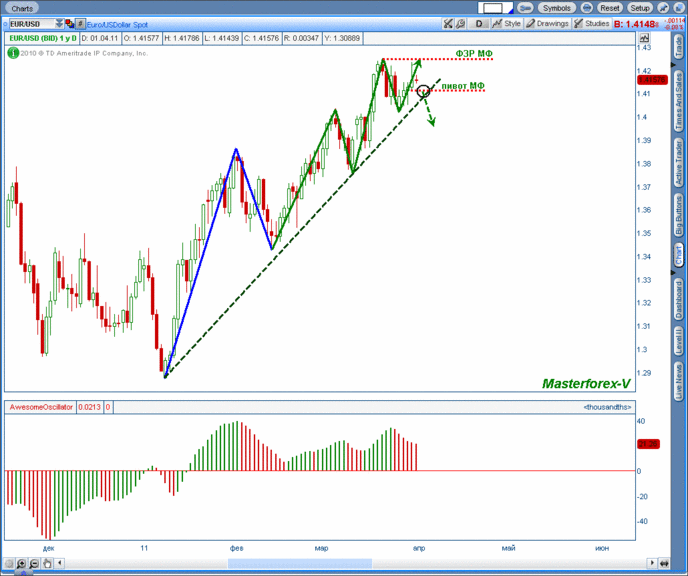Click the Setup button
Image resolution: width=688 pixels, height=576 pixels.
(x=640, y=8)
